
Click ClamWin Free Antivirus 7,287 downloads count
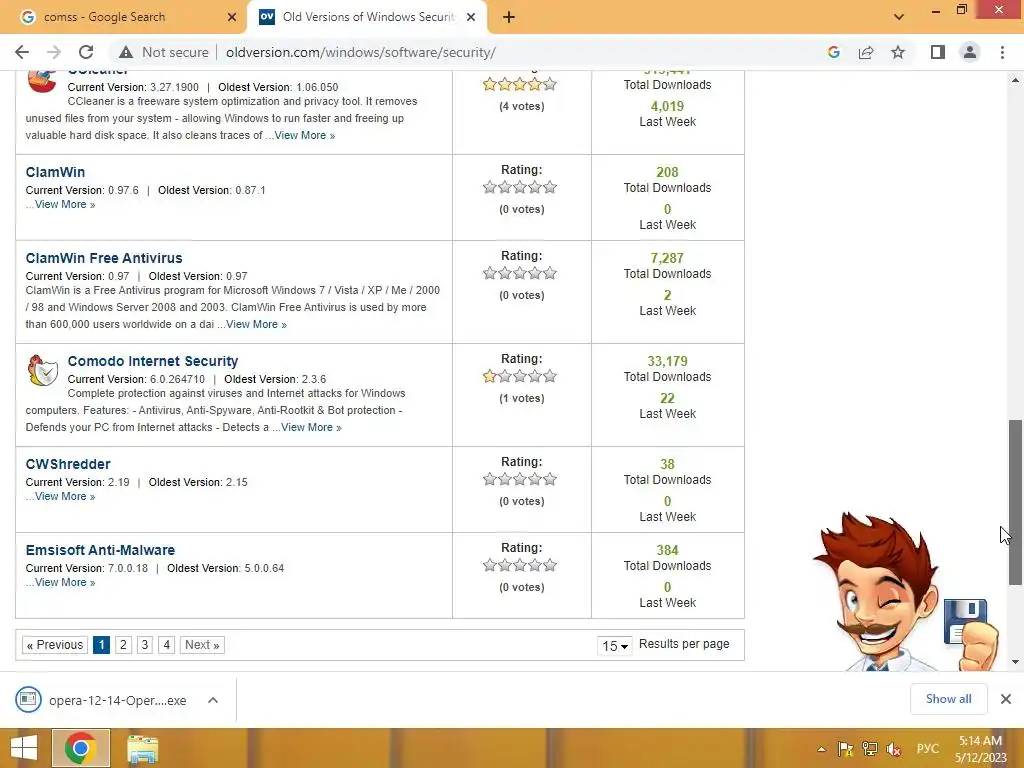click(x=667, y=259)
